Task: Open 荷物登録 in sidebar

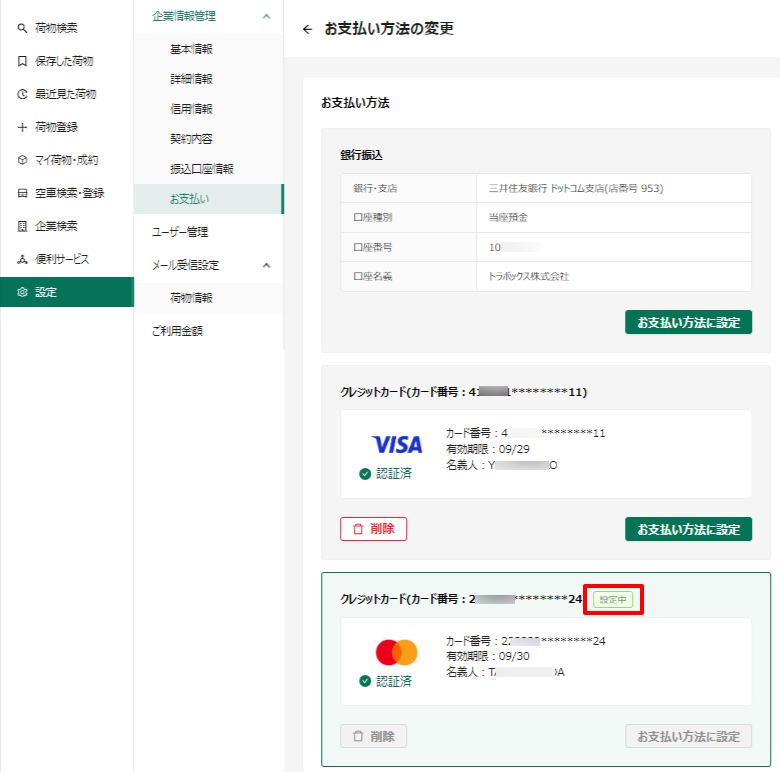Action: [67, 127]
